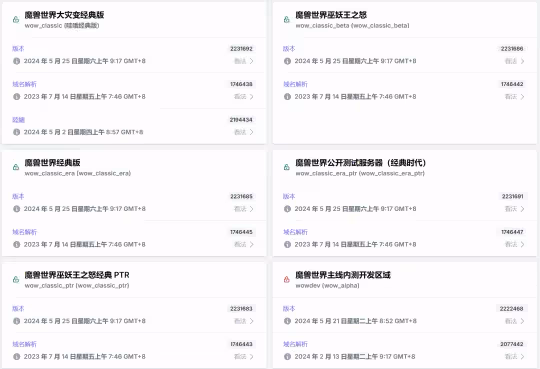540x369 pixels.
Task: Click the 魔兽世界巫妖王之怒经典 PTR title
Action: 77,275
